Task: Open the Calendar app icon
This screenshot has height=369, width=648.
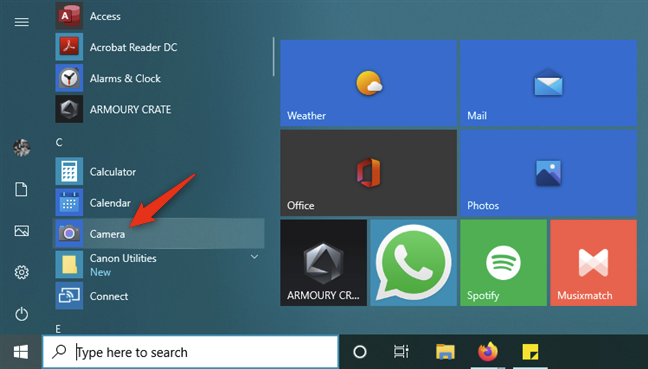Action: pyautogui.click(x=69, y=202)
